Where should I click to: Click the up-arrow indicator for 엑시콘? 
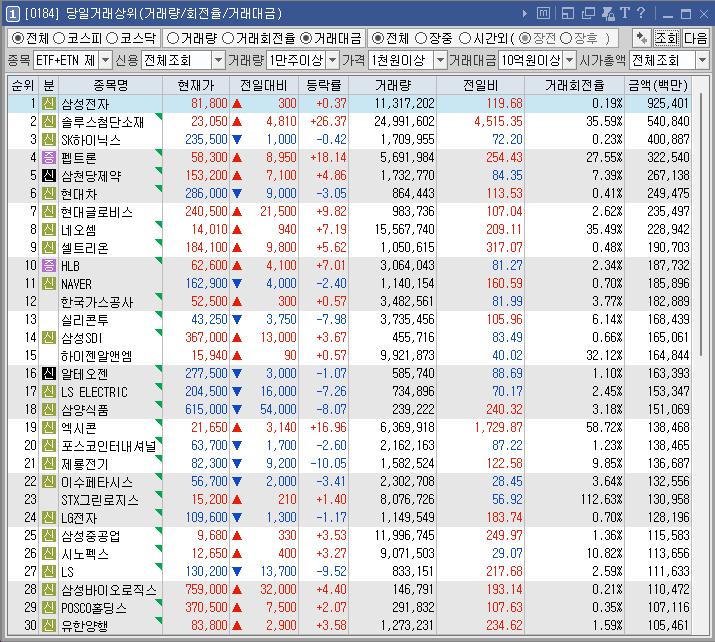(237, 428)
